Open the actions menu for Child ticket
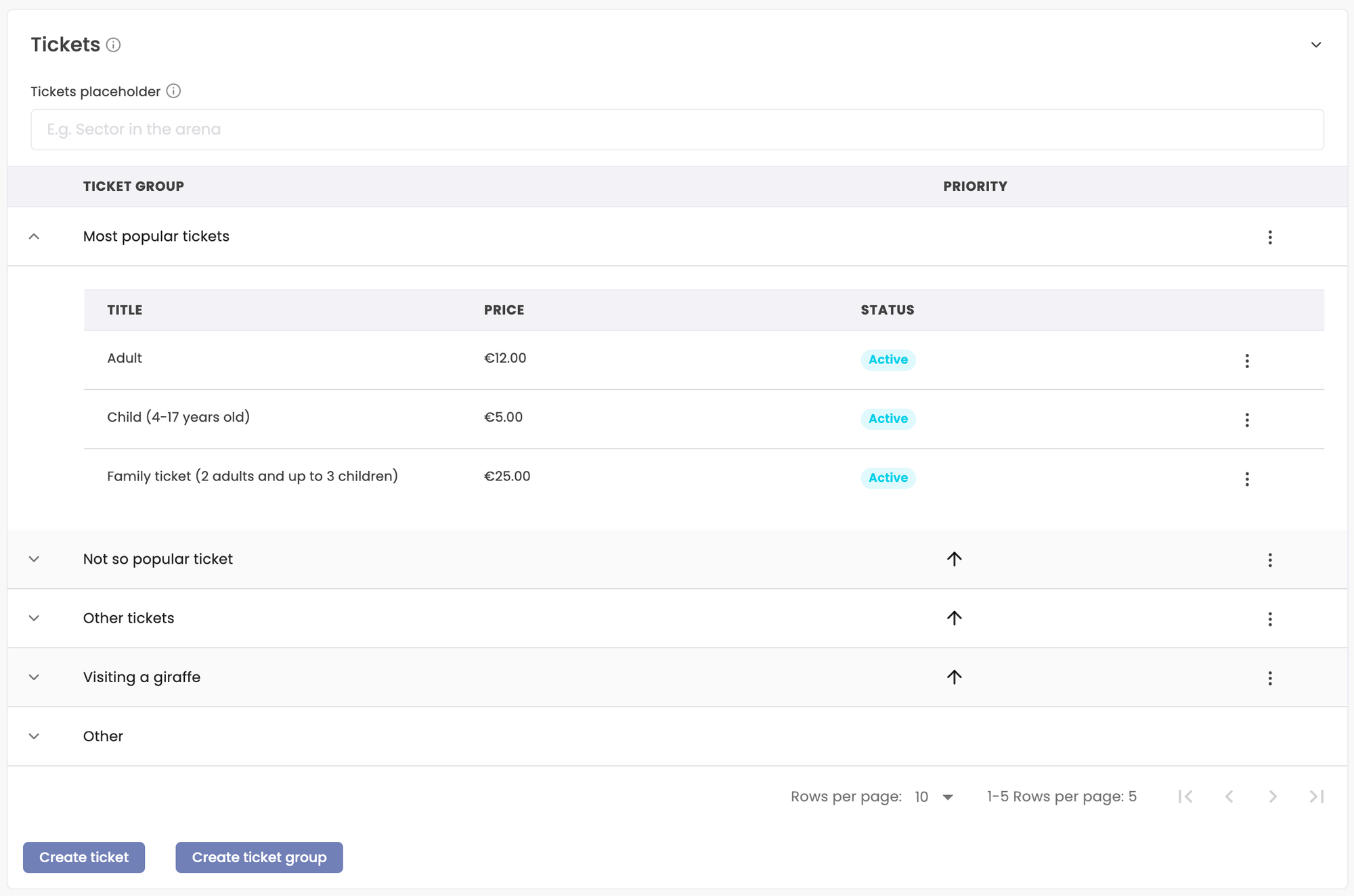 (1247, 420)
